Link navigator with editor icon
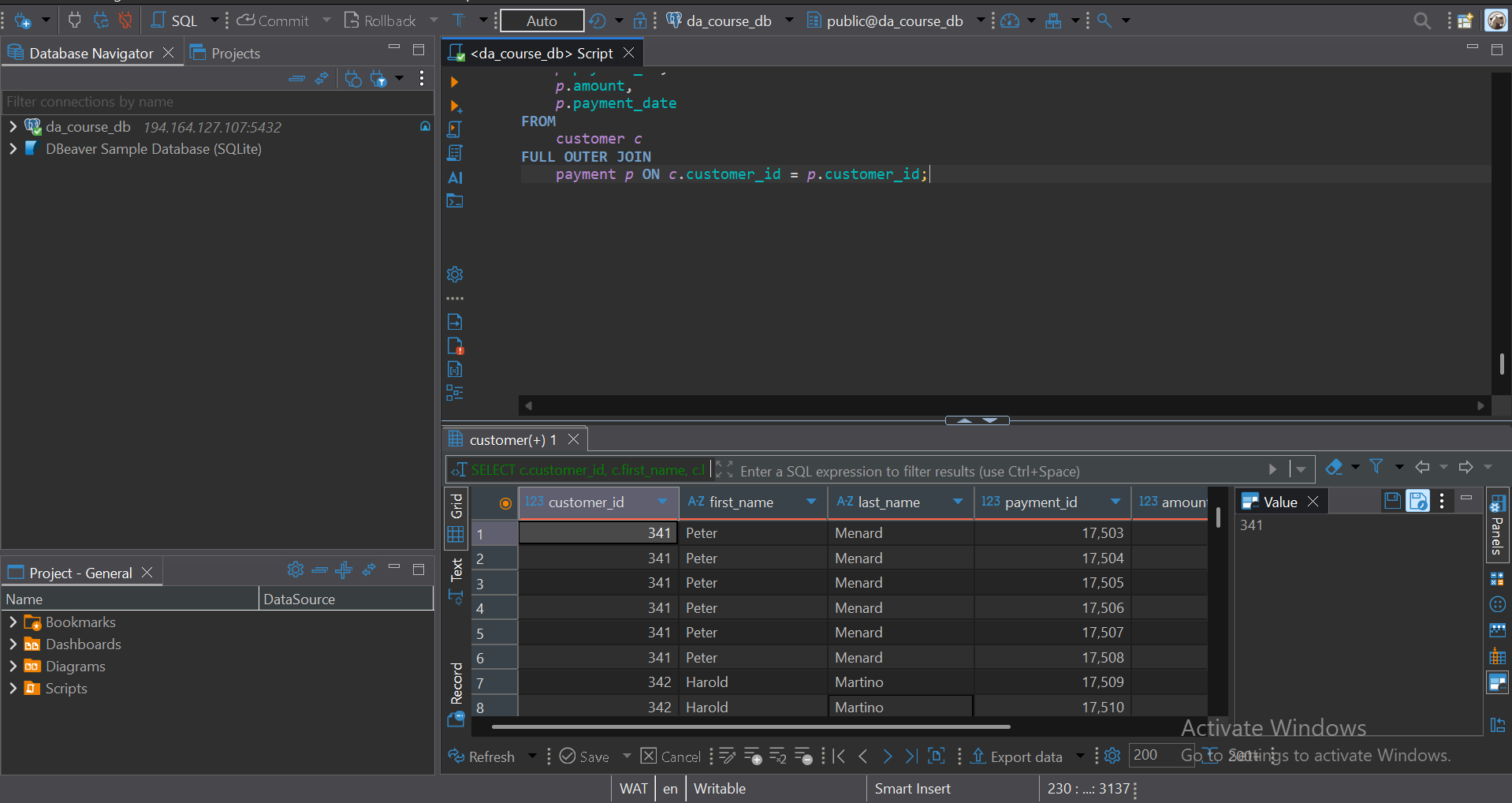The width and height of the screenshot is (1512, 803). click(x=322, y=78)
